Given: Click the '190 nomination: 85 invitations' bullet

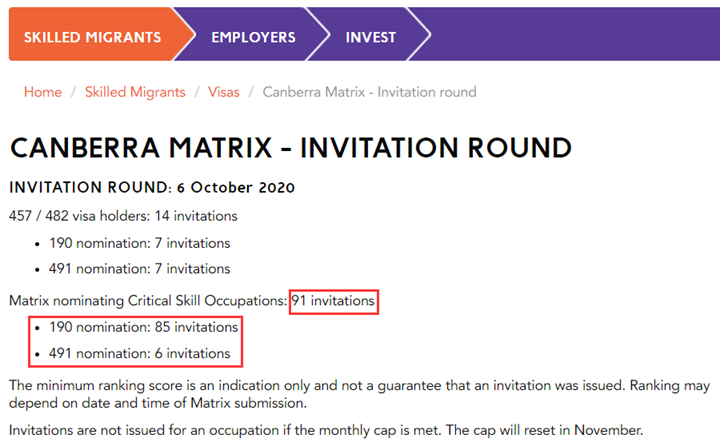Looking at the screenshot, I should (x=145, y=327).
